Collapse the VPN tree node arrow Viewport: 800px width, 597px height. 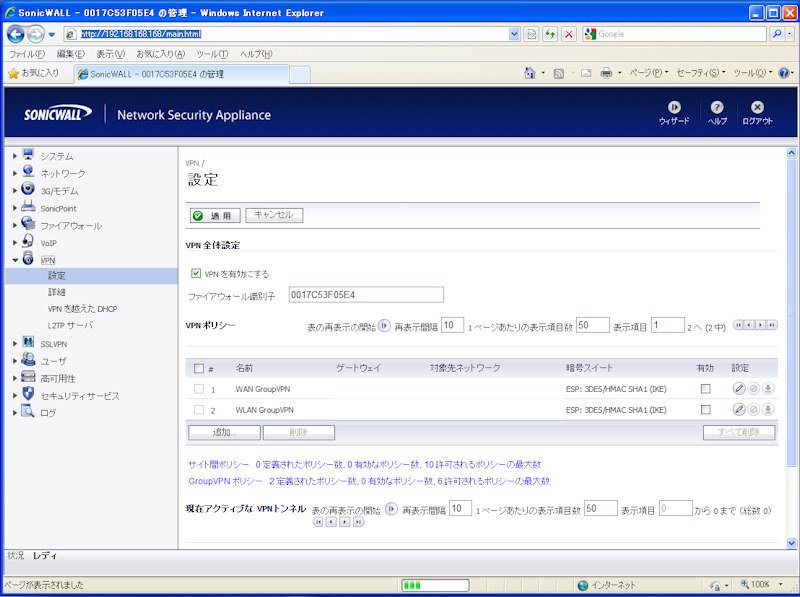click(x=15, y=260)
